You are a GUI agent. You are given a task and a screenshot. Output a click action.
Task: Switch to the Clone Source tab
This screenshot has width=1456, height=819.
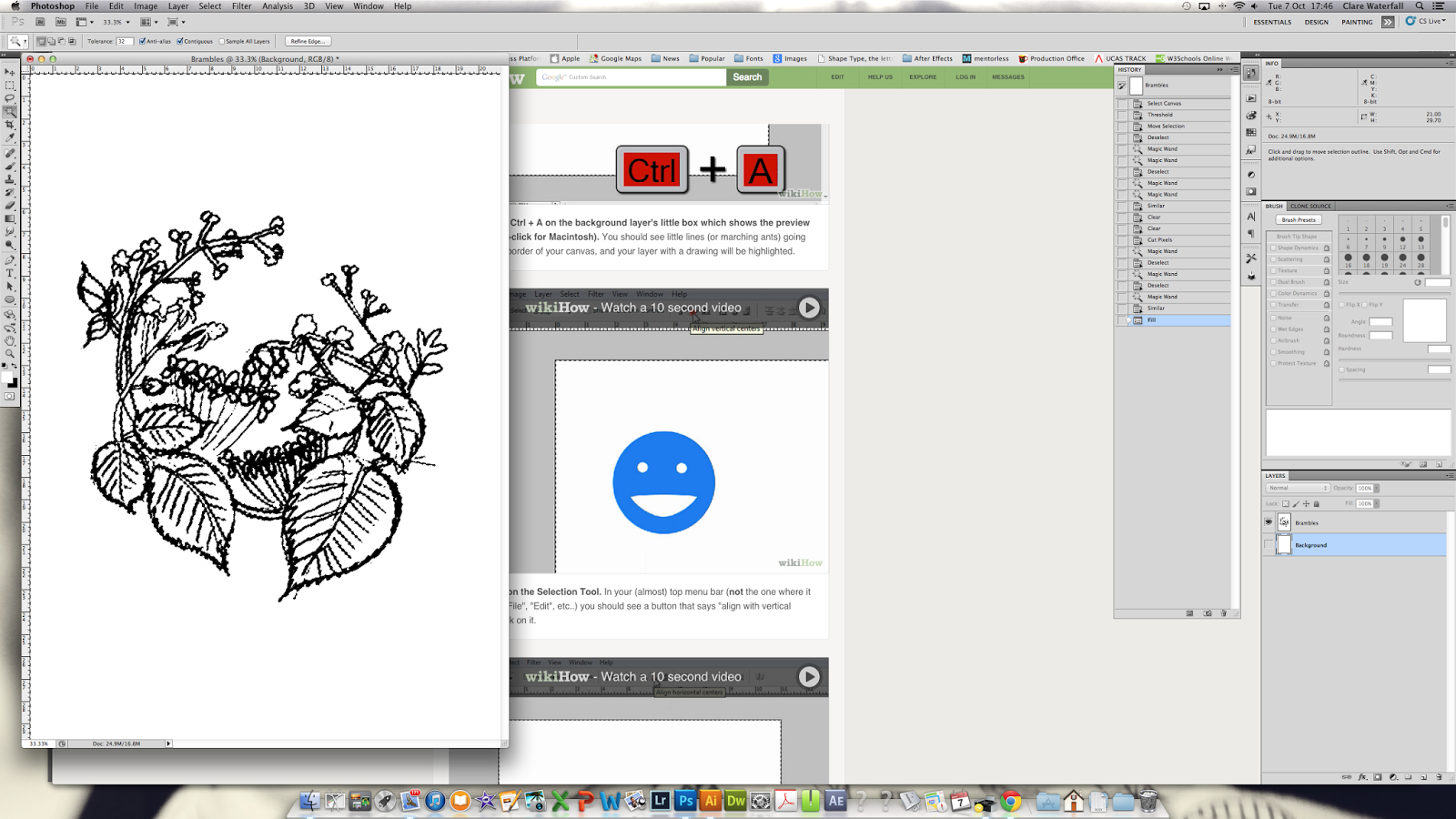pyautogui.click(x=1310, y=206)
